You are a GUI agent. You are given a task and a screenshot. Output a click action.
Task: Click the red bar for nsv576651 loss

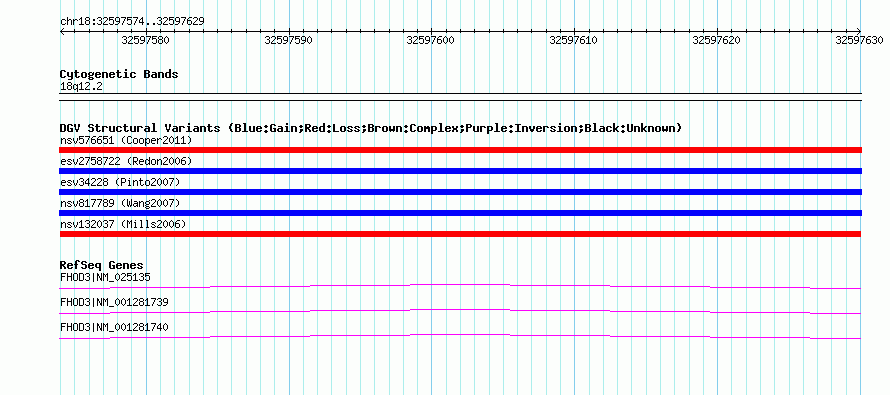(x=460, y=150)
